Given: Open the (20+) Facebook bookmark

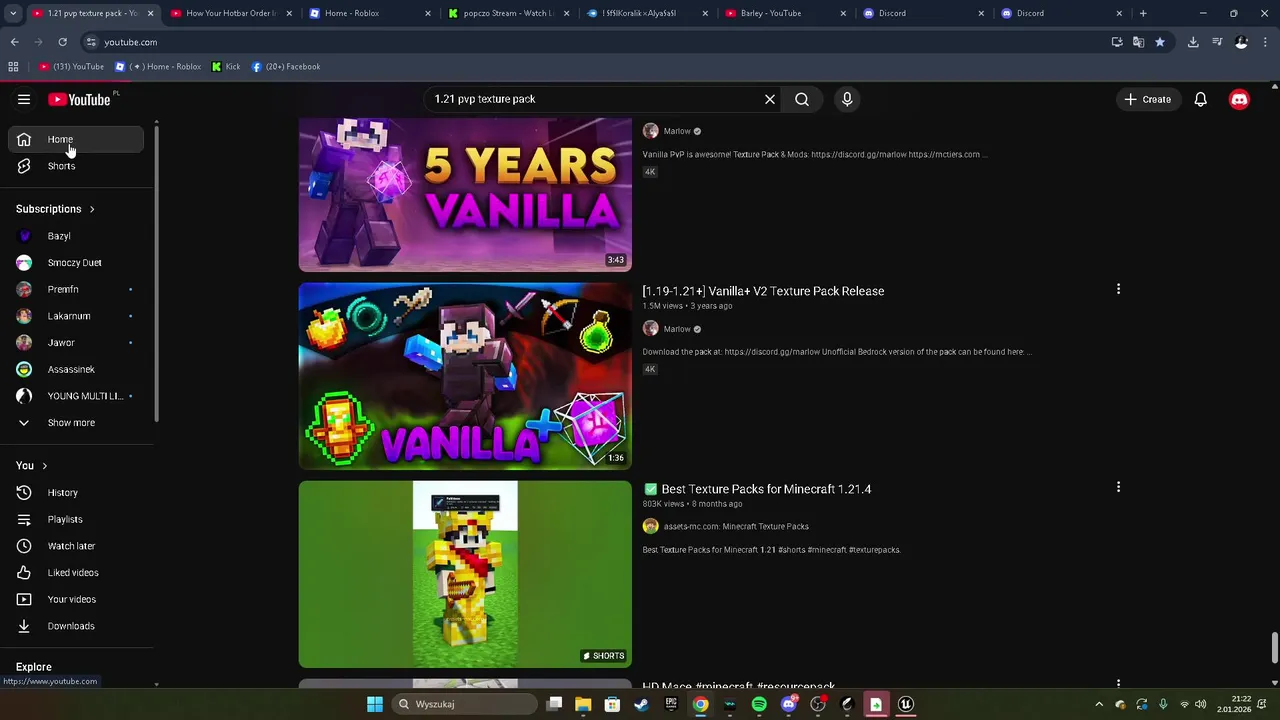Looking at the screenshot, I should pos(286,67).
